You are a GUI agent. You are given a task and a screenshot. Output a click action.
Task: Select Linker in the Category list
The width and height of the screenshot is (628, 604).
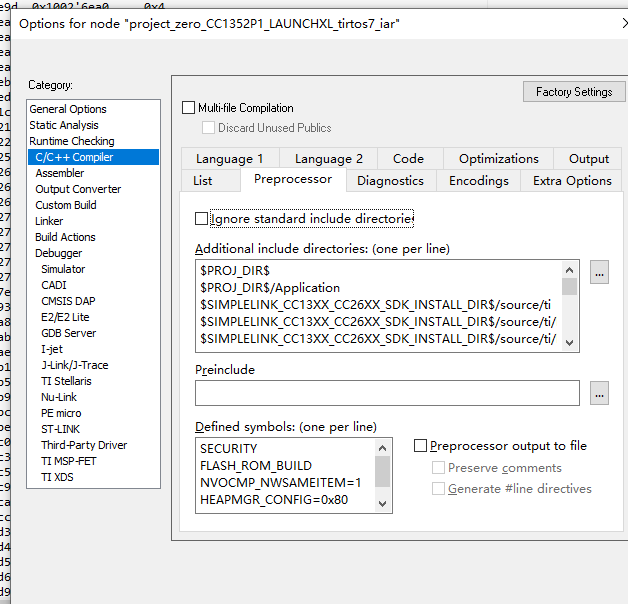point(49,221)
